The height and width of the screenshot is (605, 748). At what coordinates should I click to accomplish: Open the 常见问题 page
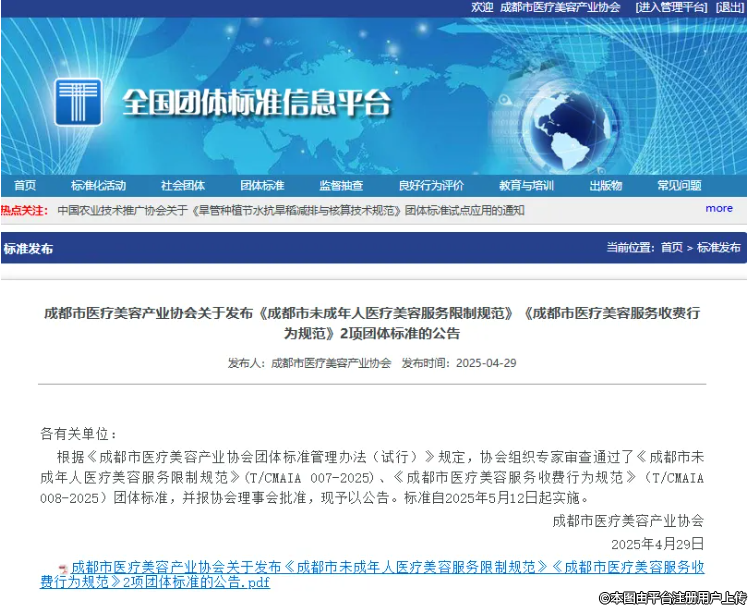coord(679,186)
